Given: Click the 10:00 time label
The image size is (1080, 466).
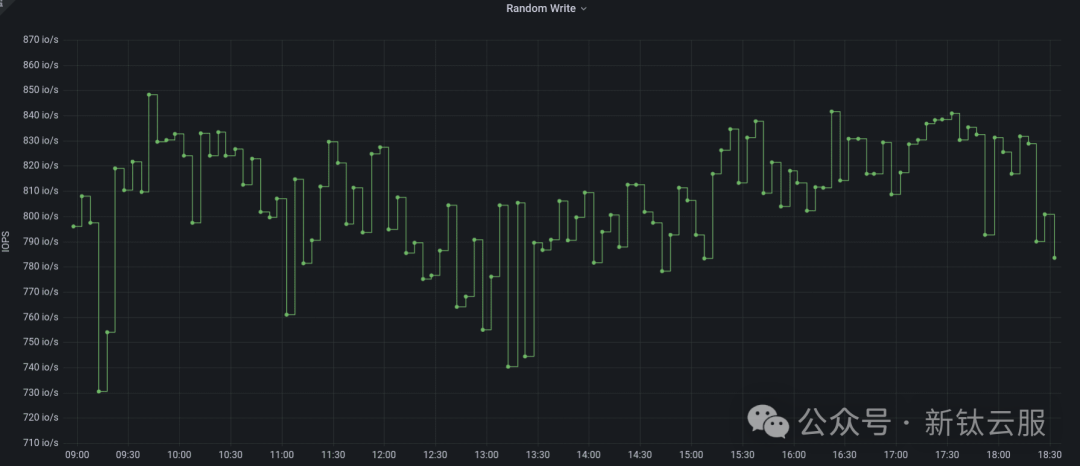Looking at the screenshot, I should click(x=179, y=455).
